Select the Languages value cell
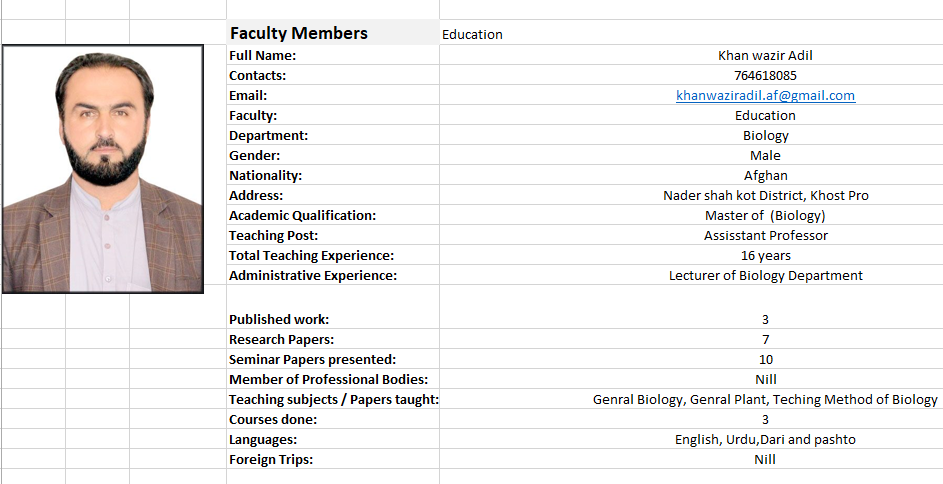This screenshot has height=484, width=943. [691, 439]
